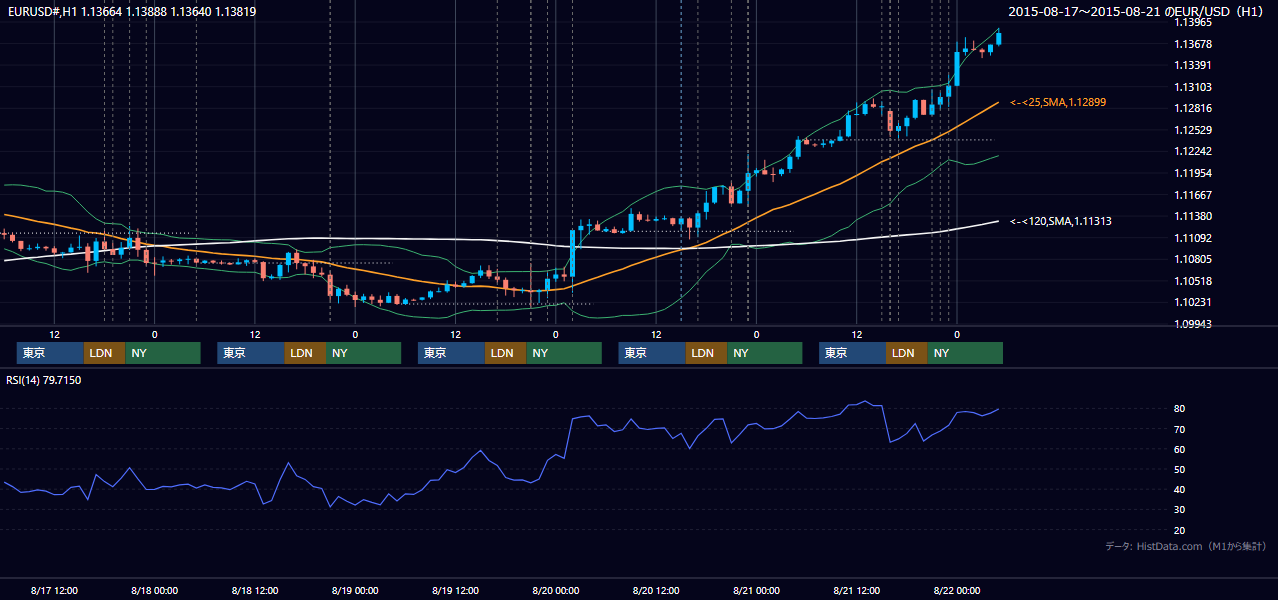The width and height of the screenshot is (1278, 600).
Task: Click the RSI scale value 50
Action: pos(1179,469)
